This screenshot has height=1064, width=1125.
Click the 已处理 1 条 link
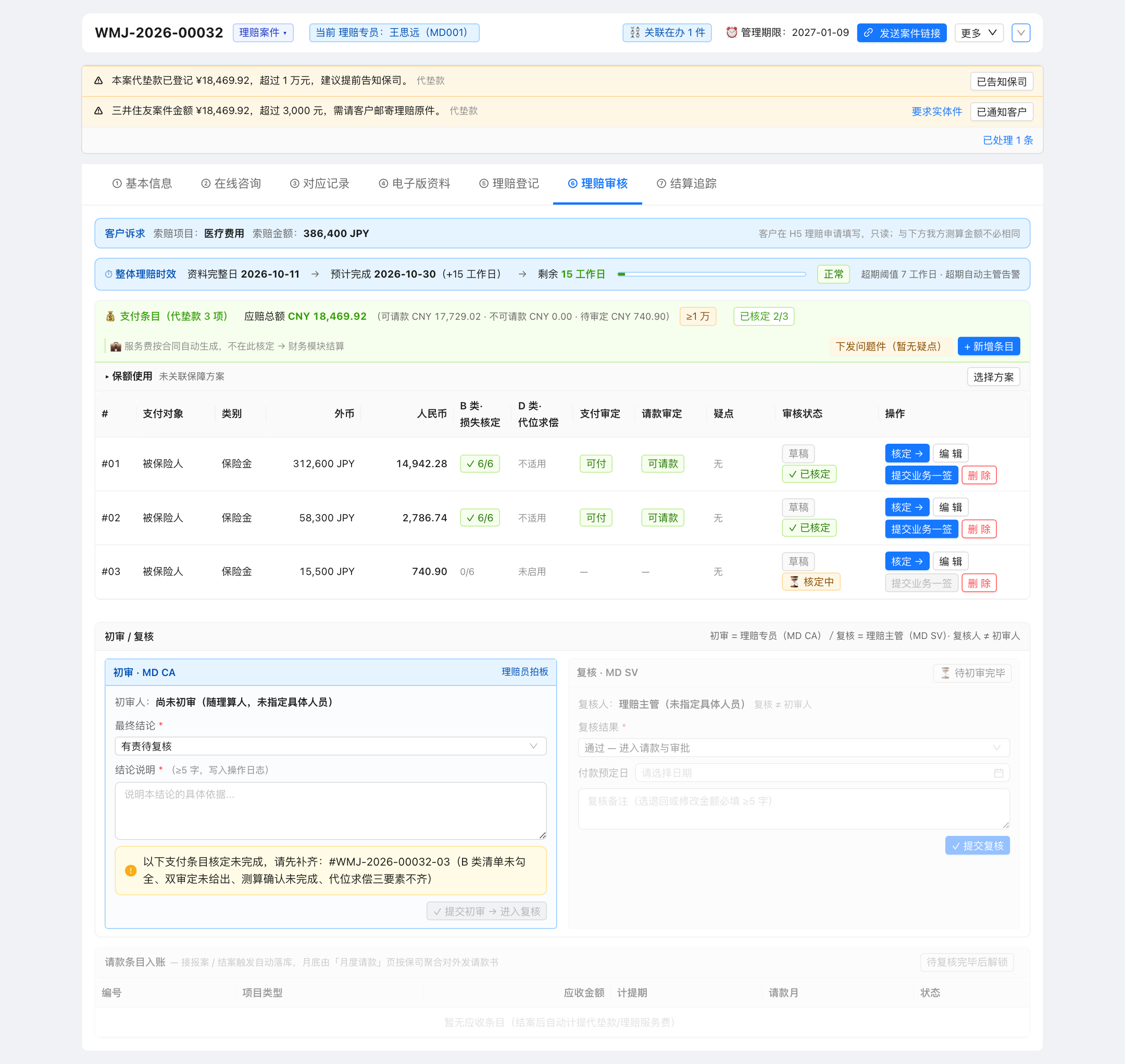pyautogui.click(x=1008, y=140)
